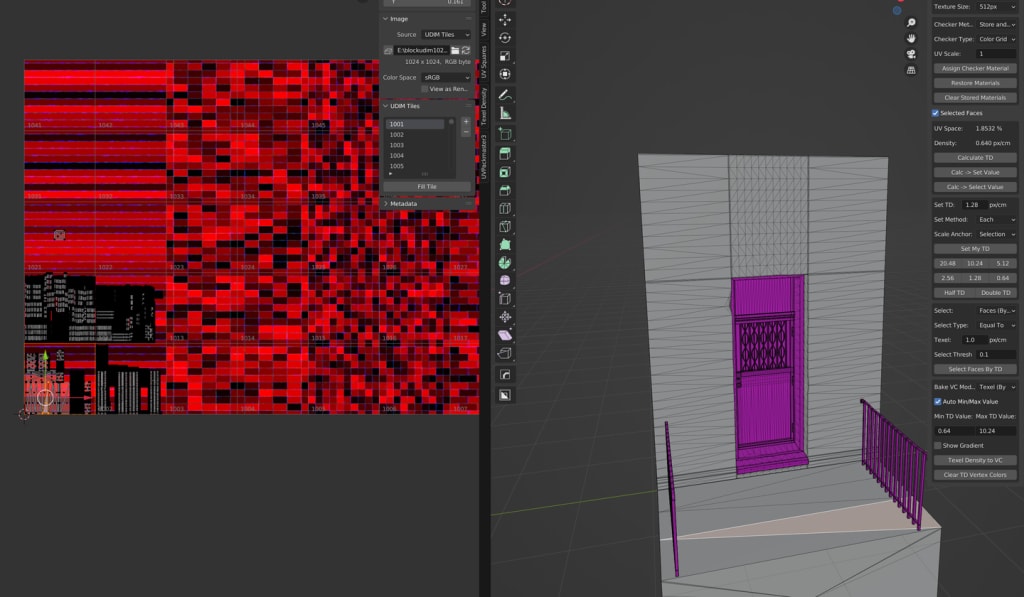The image size is (1024, 597).
Task: Collapse the UDIM Tiles panel
Action: point(385,106)
